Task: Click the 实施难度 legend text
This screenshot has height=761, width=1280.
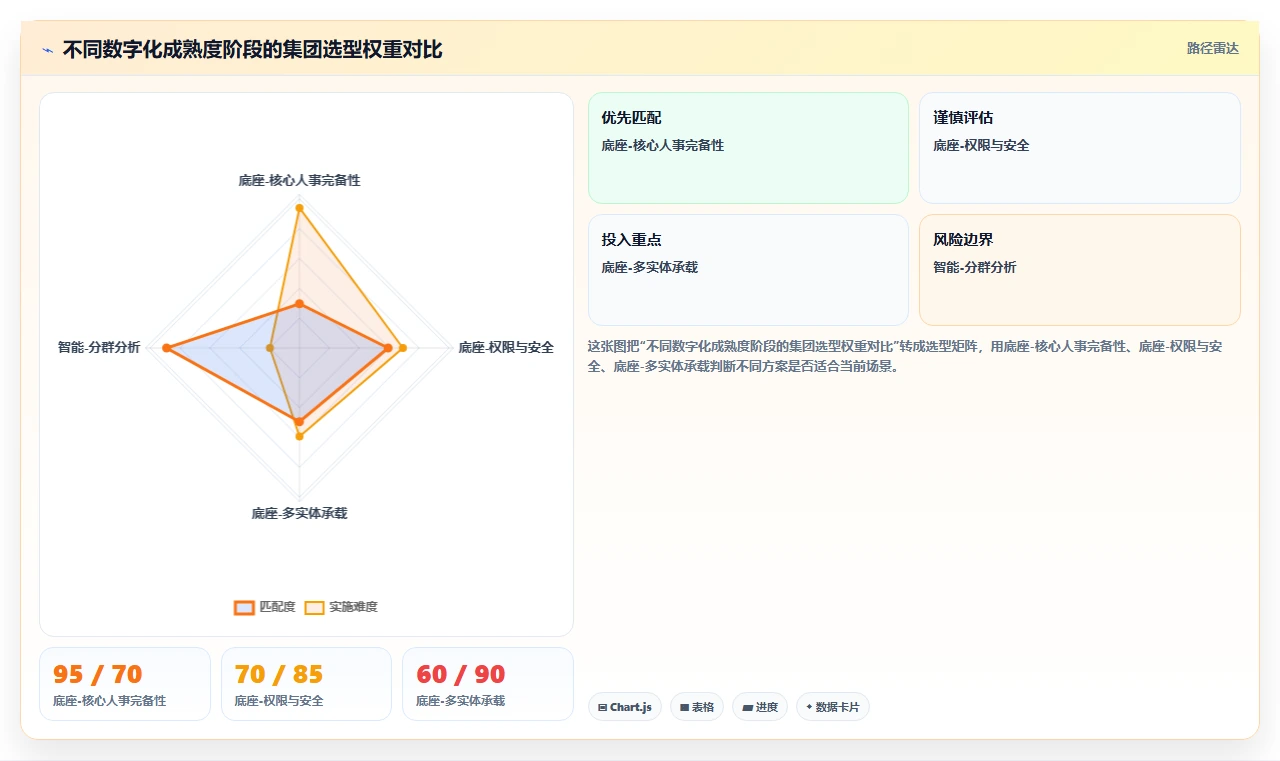Action: pos(354,607)
